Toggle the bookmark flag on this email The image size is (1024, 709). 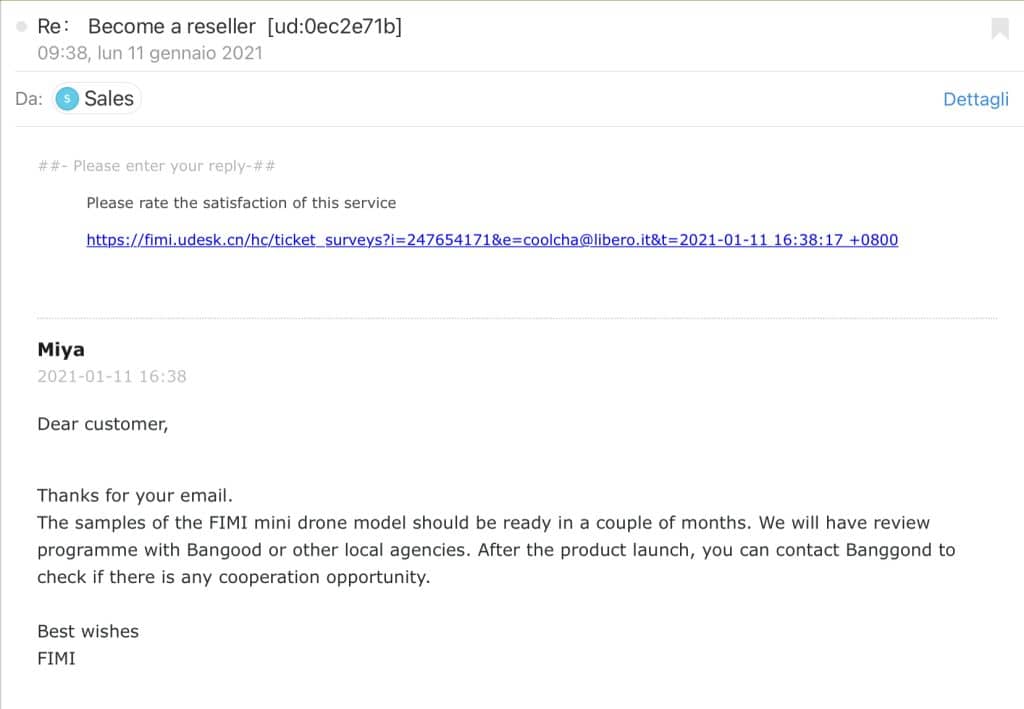[999, 28]
